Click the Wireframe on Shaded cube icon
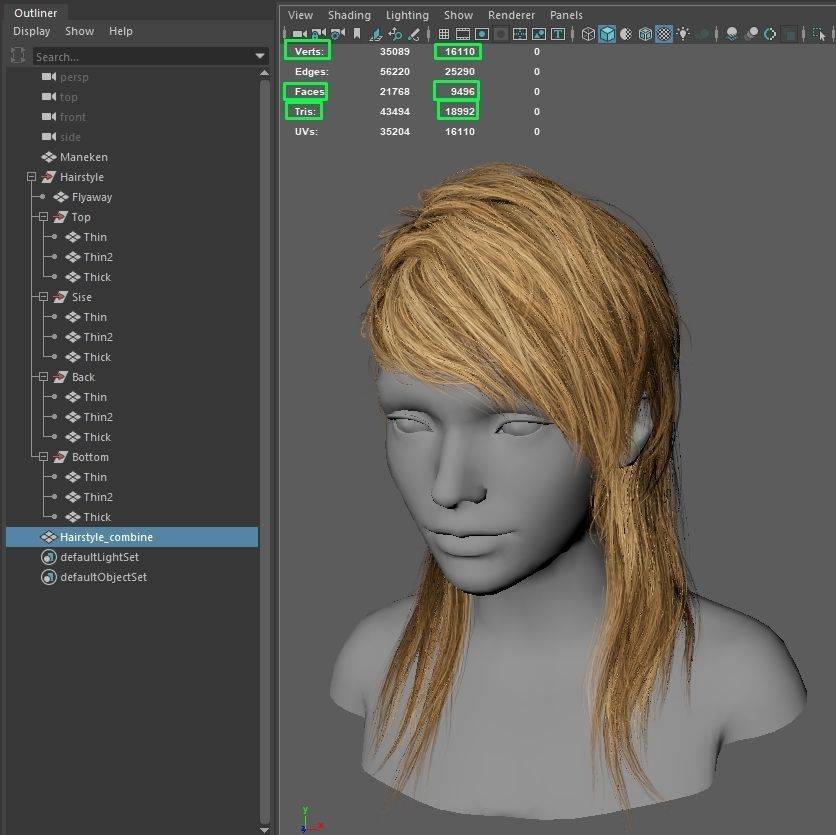 point(645,34)
